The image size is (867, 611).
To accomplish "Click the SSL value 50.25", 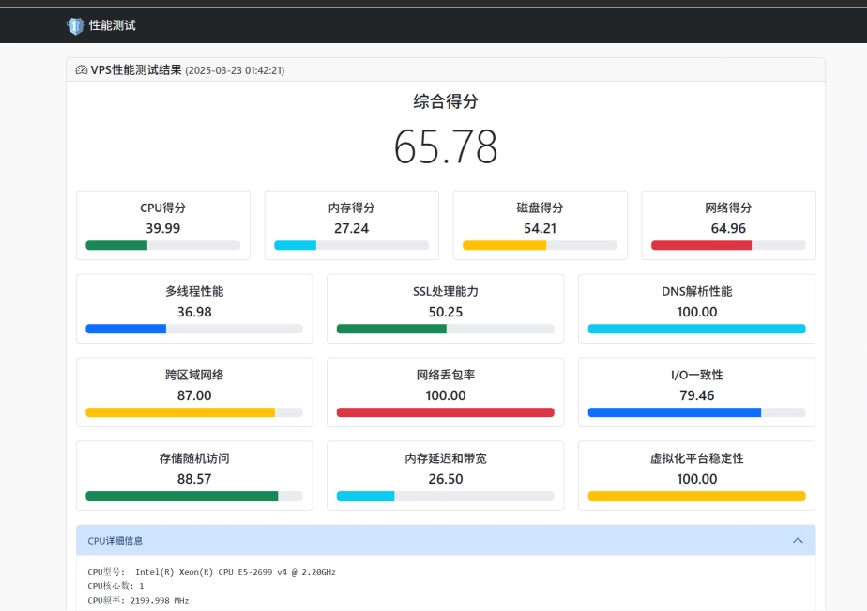I will point(446,312).
